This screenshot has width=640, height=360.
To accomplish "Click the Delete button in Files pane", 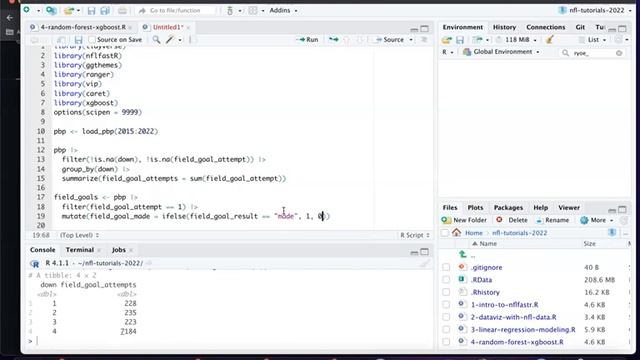I will coord(512,220).
